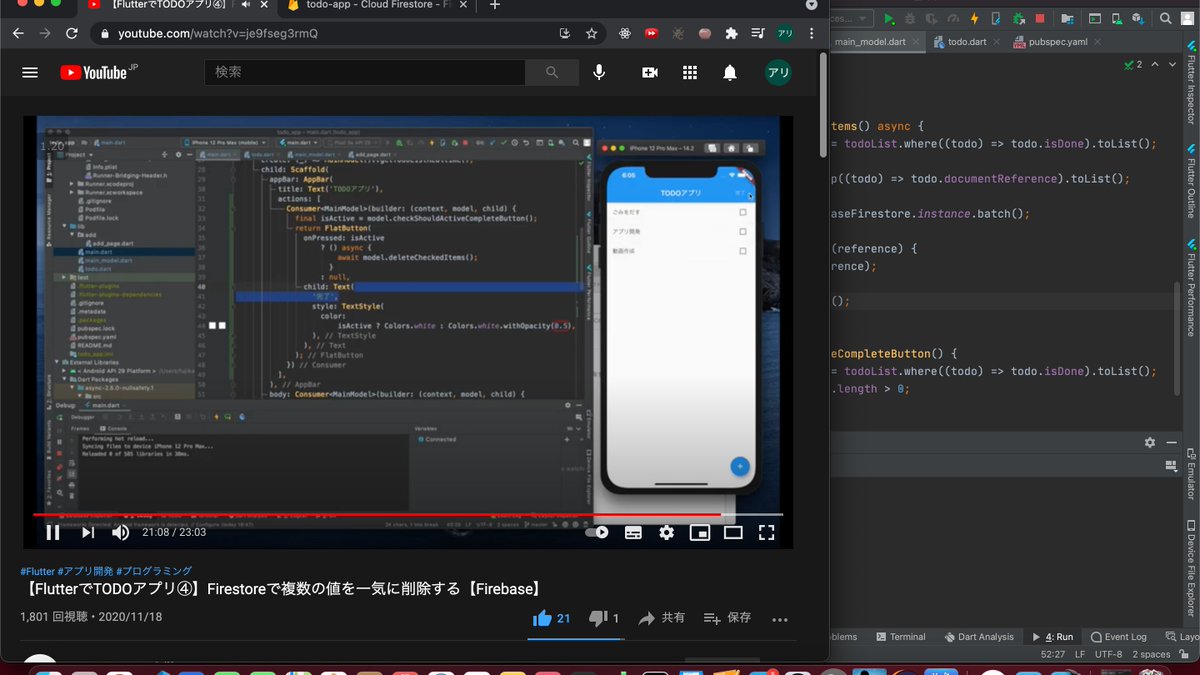Toggle subtitles in the video player
1200x675 pixels.
(x=633, y=533)
